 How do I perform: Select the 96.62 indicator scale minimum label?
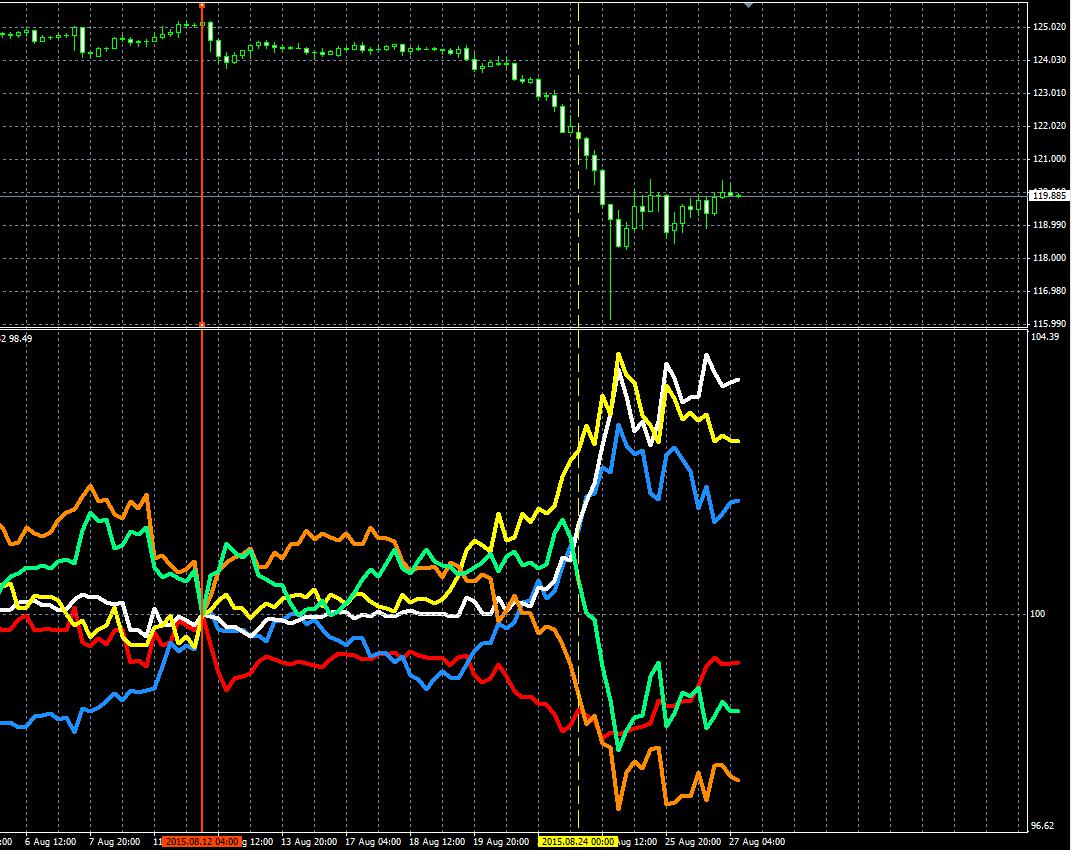(1043, 826)
